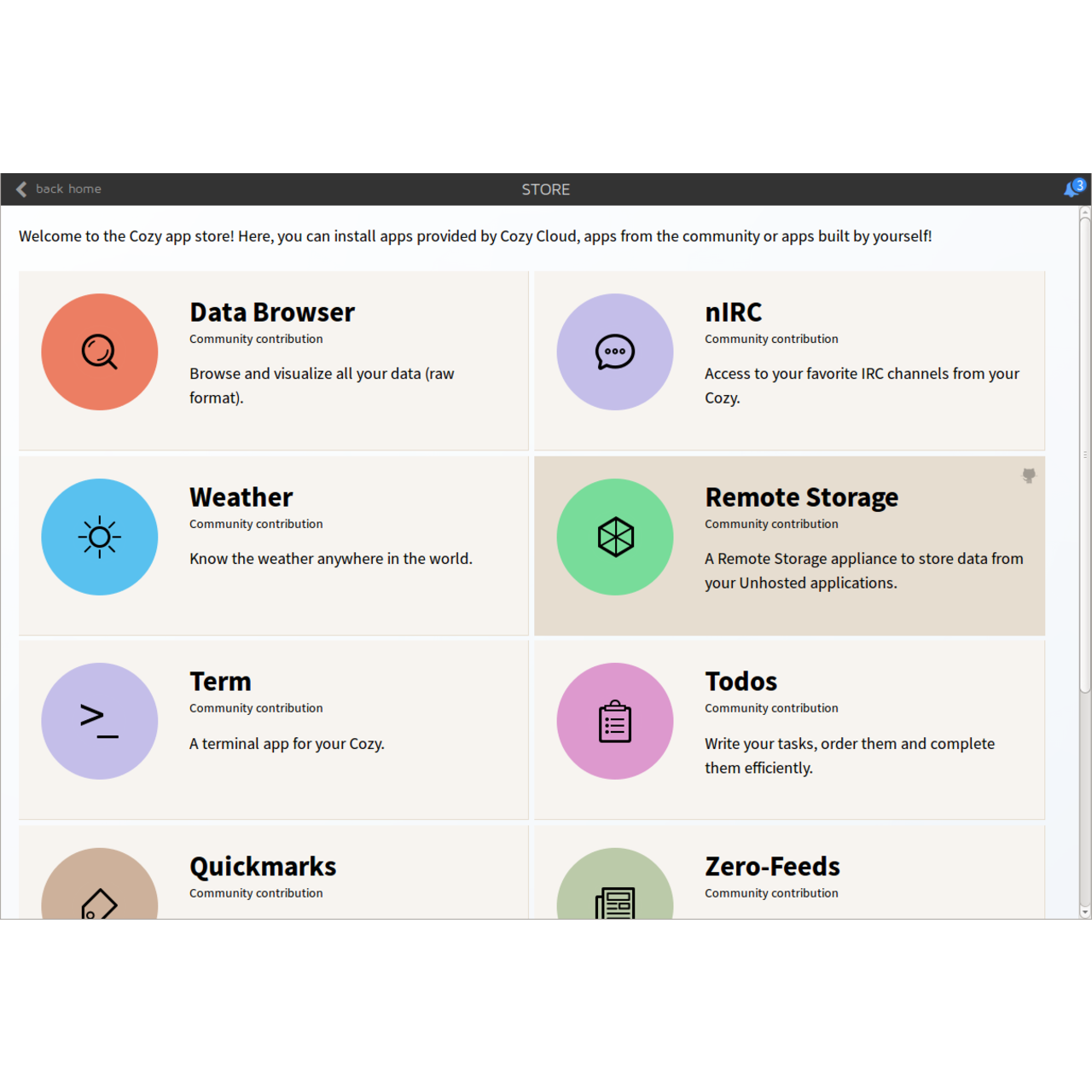This screenshot has width=1092, height=1092.
Task: Open the notifications bell icon
Action: pos(1072,189)
